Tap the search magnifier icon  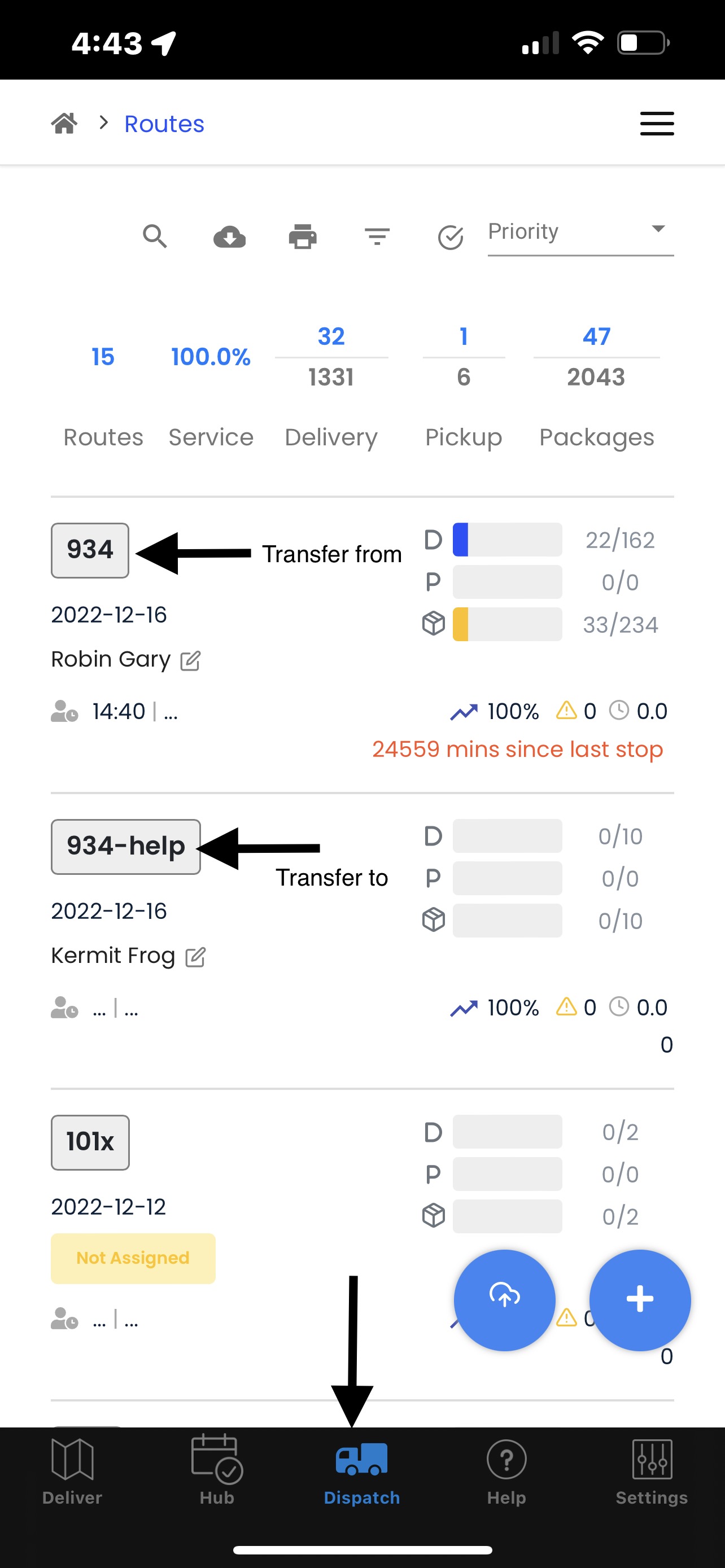coord(155,236)
